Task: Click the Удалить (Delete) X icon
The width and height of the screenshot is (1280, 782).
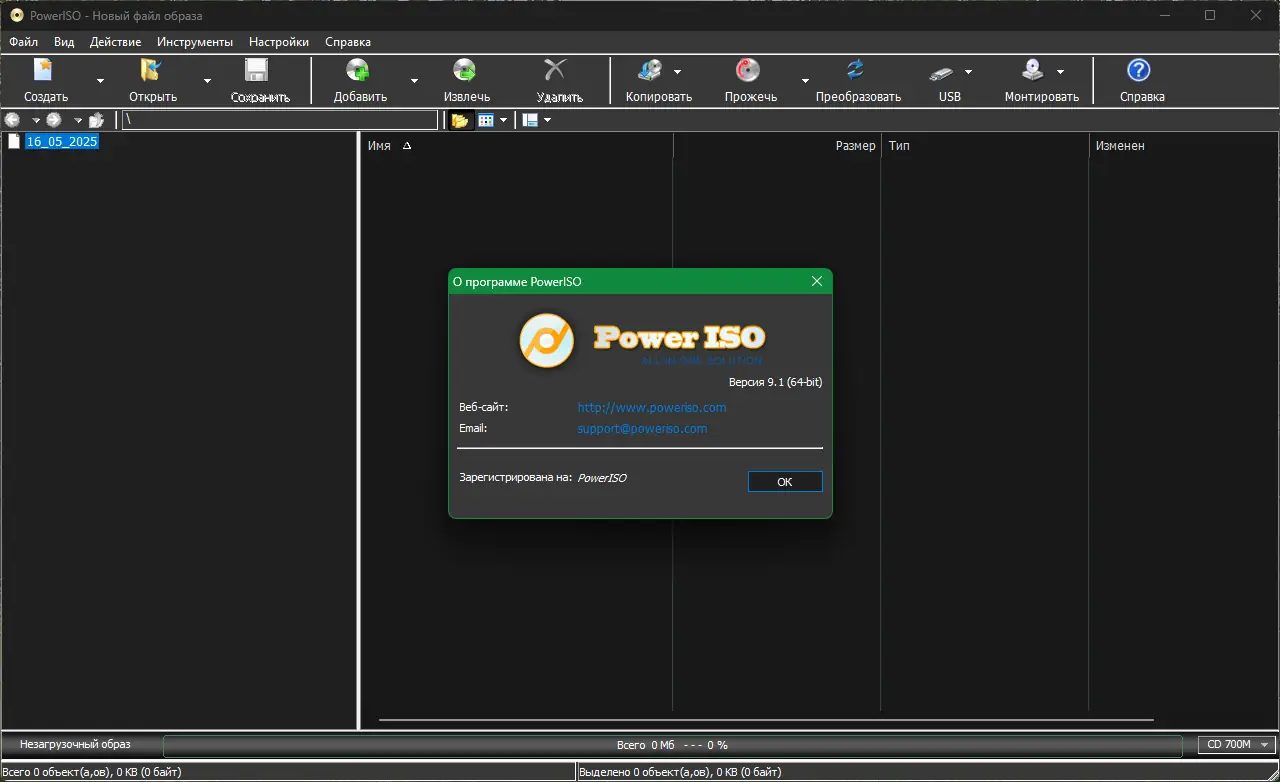Action: pos(555,70)
